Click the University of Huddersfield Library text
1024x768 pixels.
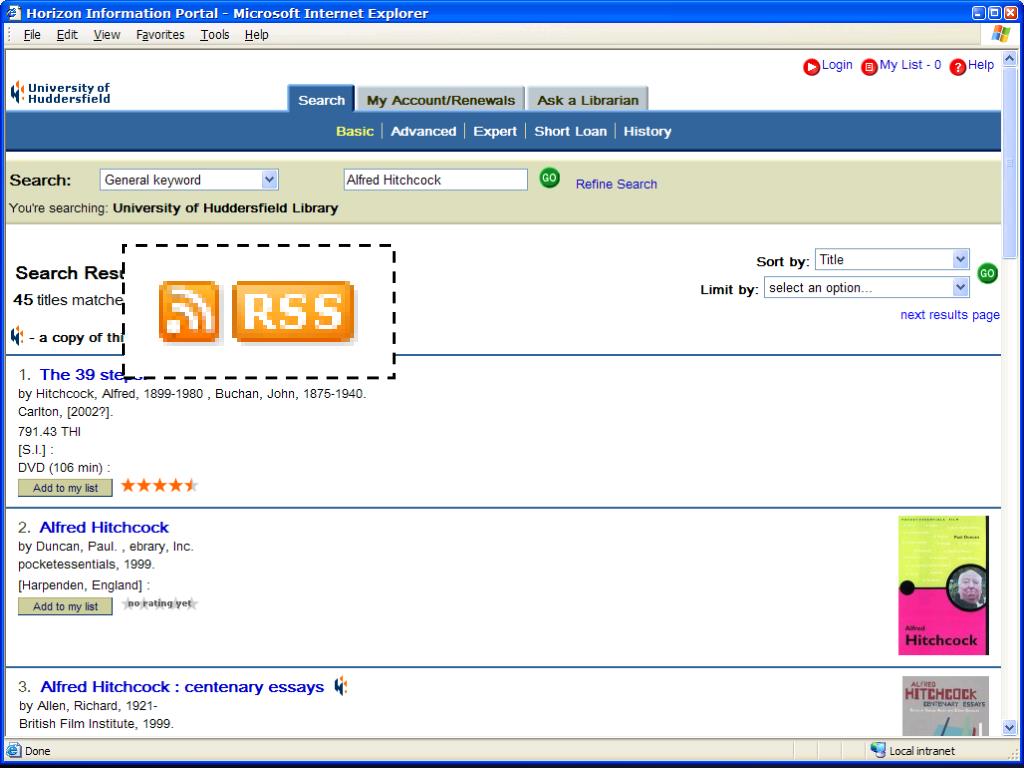(x=225, y=208)
